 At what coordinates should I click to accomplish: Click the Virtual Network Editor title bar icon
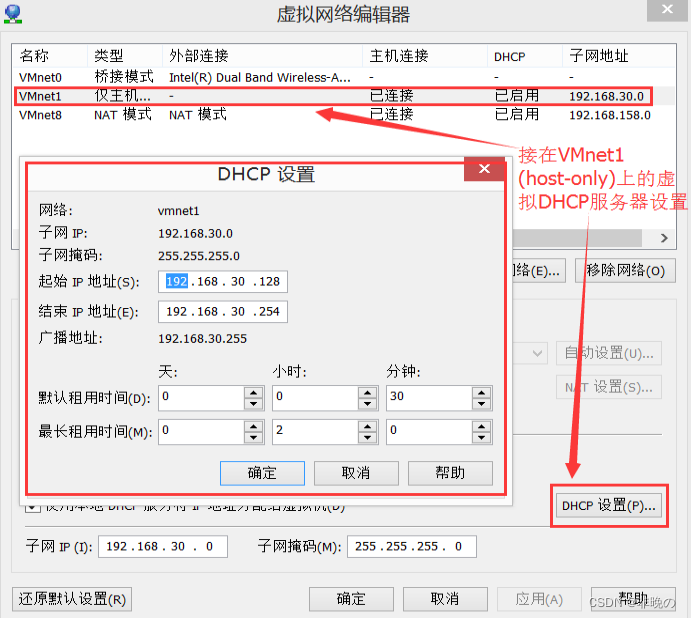(13, 14)
